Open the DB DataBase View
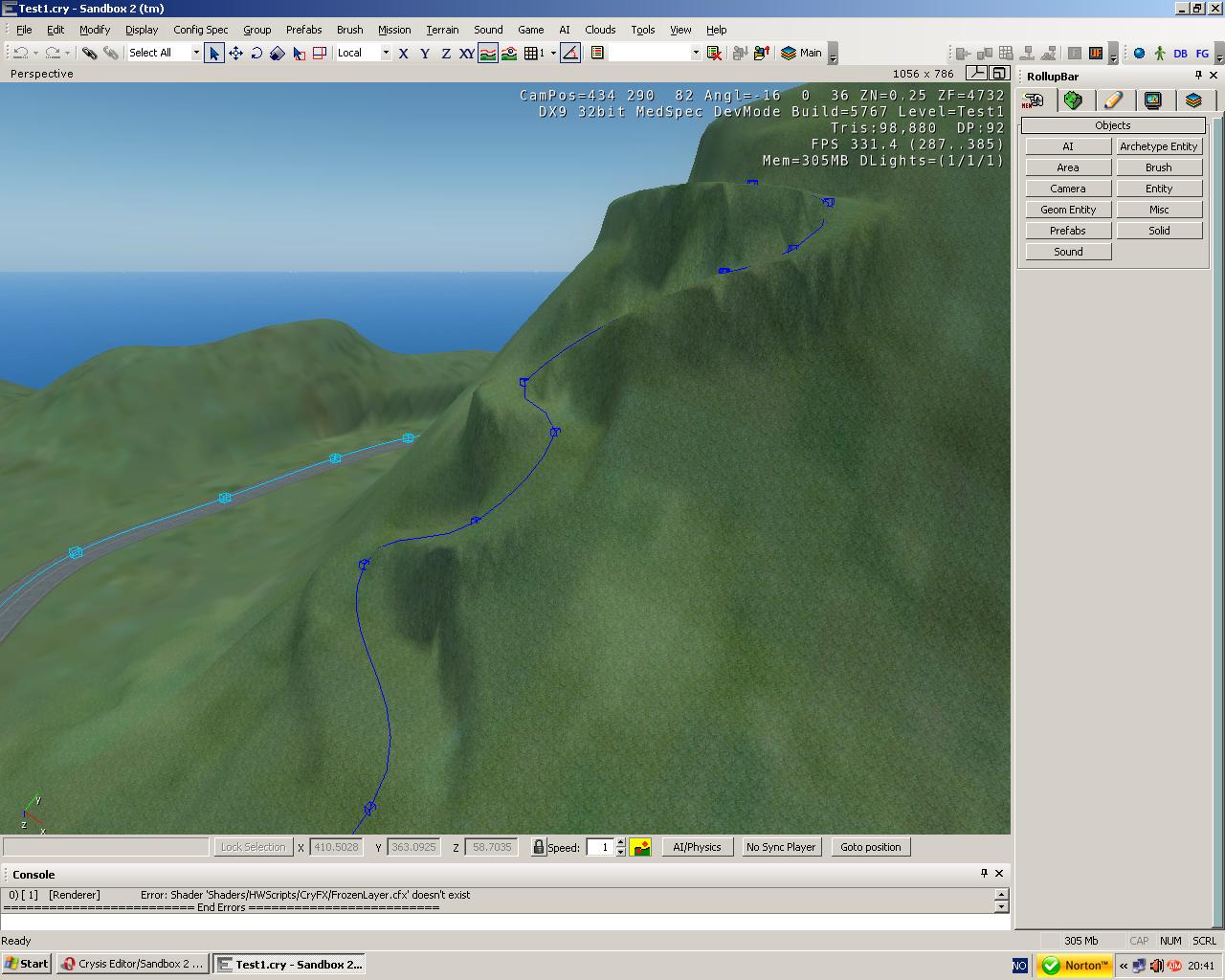Viewport: 1225px width, 980px height. 1180,54
